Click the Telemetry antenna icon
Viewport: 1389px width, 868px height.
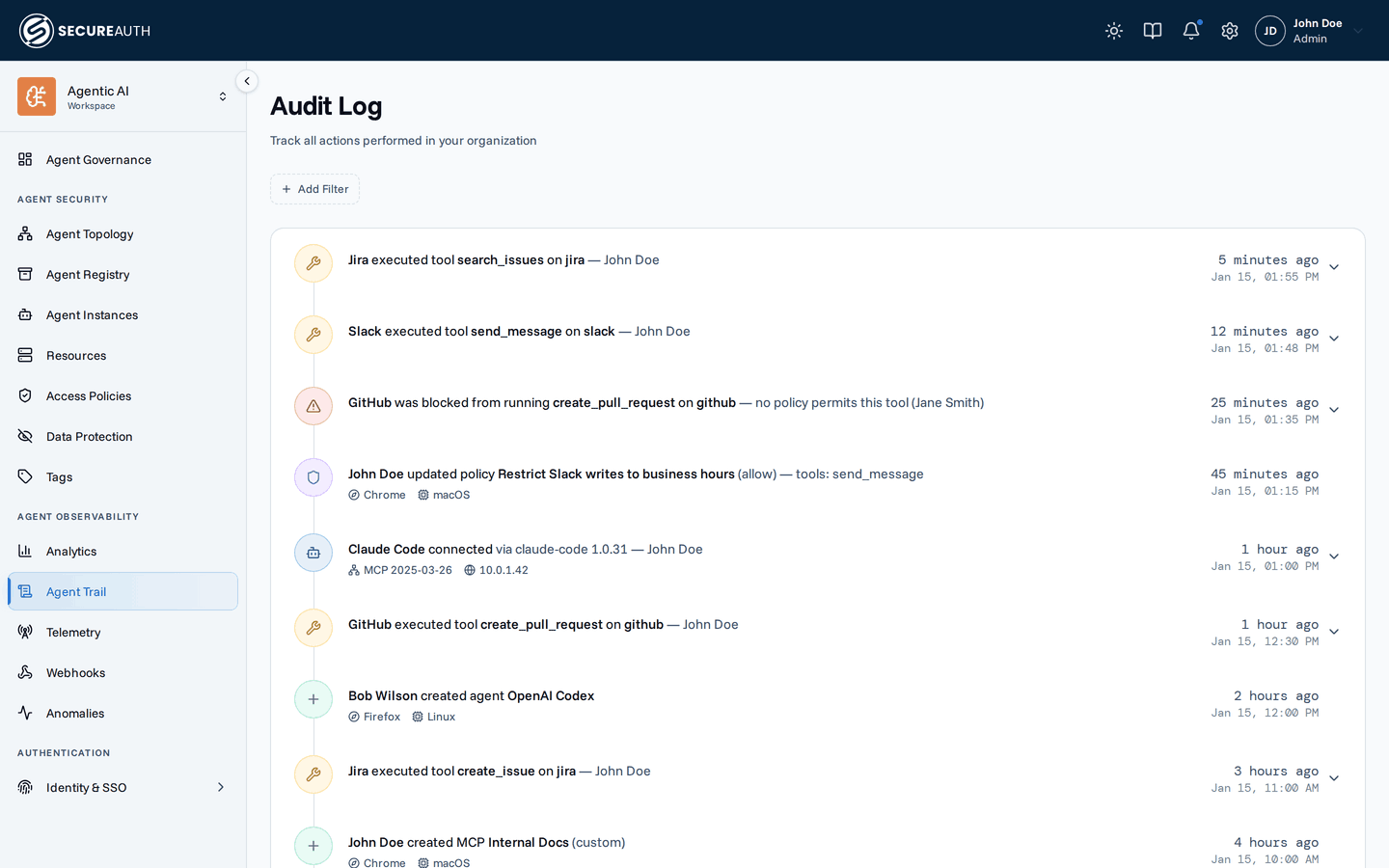point(25,633)
